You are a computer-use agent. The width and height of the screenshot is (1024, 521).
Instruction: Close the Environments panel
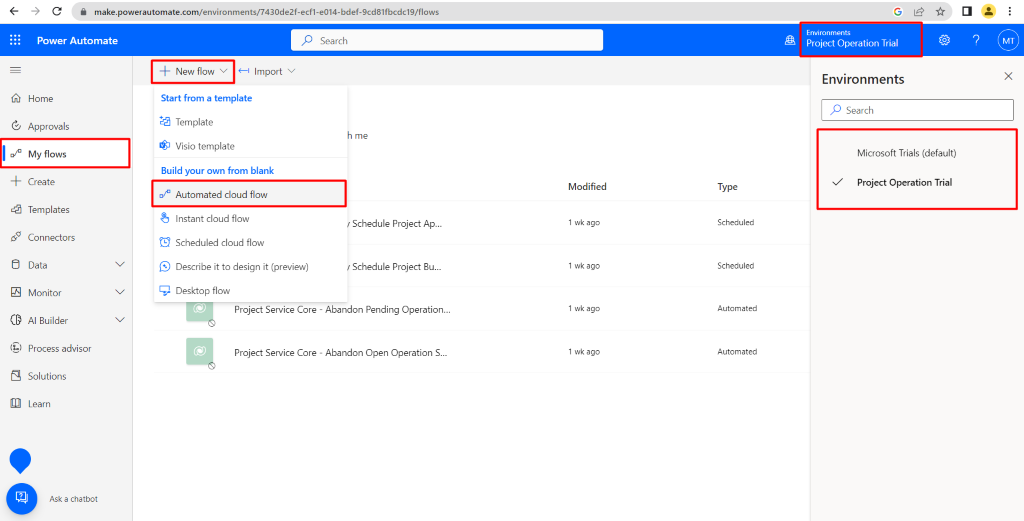pyautogui.click(x=1007, y=77)
